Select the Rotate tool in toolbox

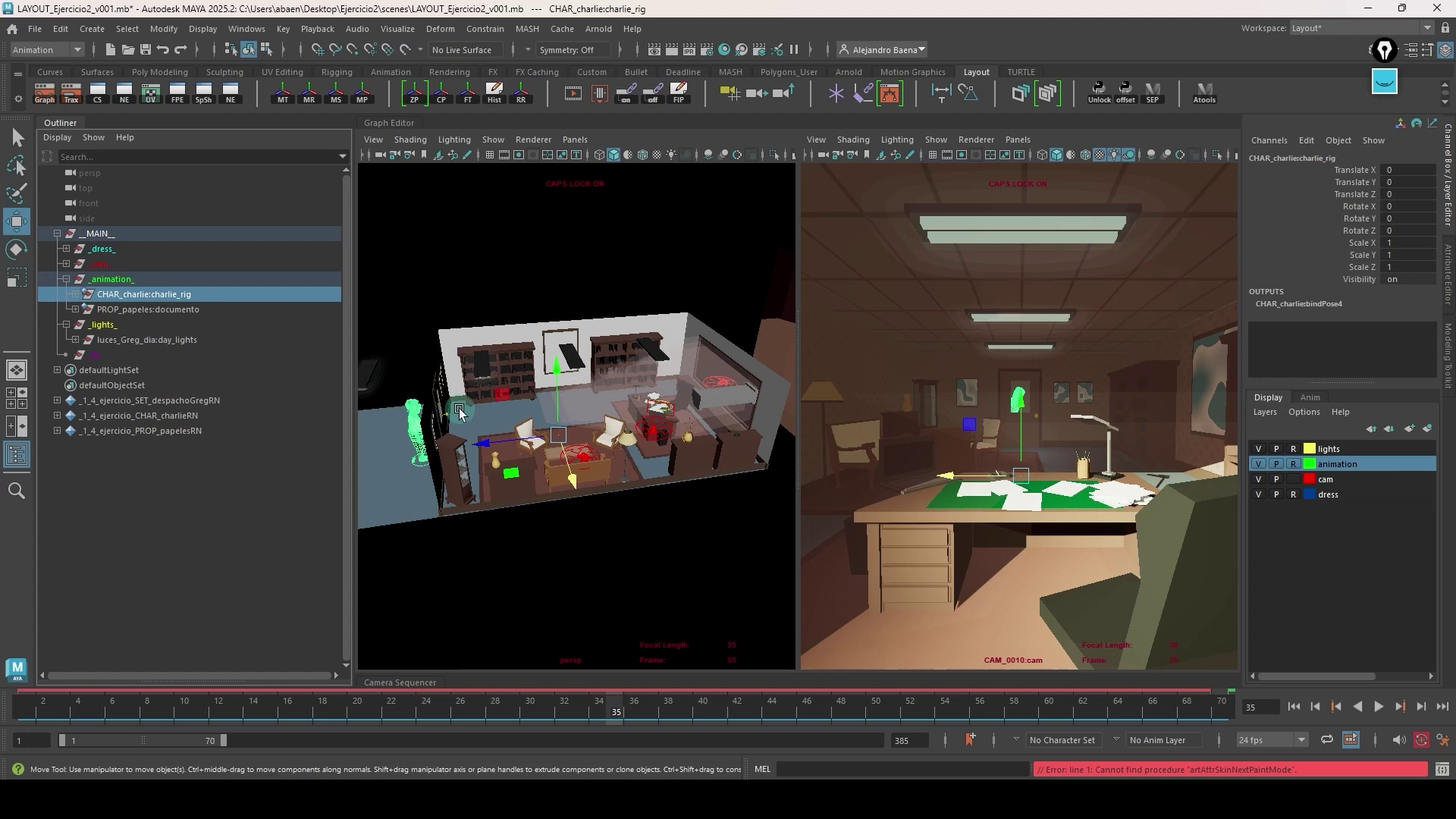[17, 249]
